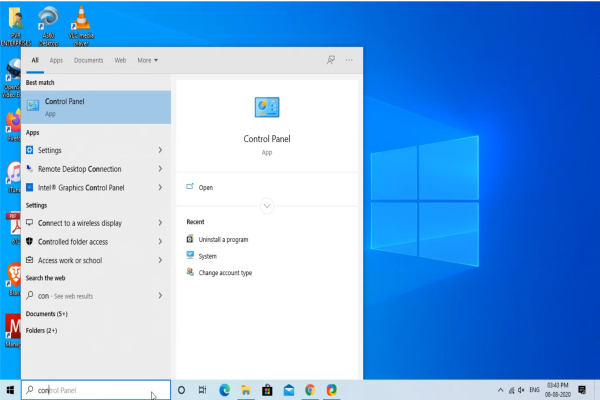The height and width of the screenshot is (400, 600).
Task: Click the Cortana circle on taskbar
Action: pos(181,390)
